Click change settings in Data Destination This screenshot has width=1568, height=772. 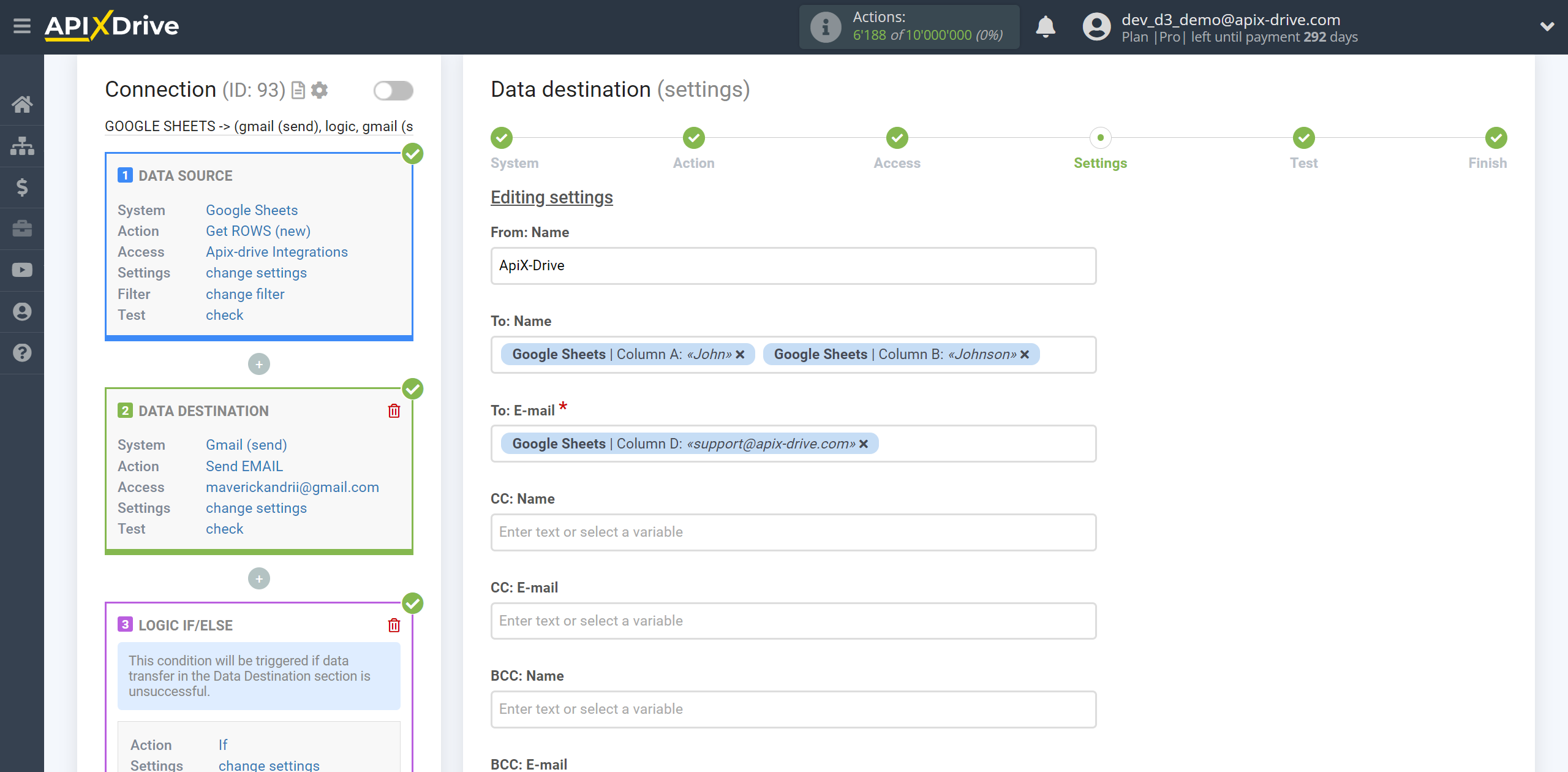point(256,508)
